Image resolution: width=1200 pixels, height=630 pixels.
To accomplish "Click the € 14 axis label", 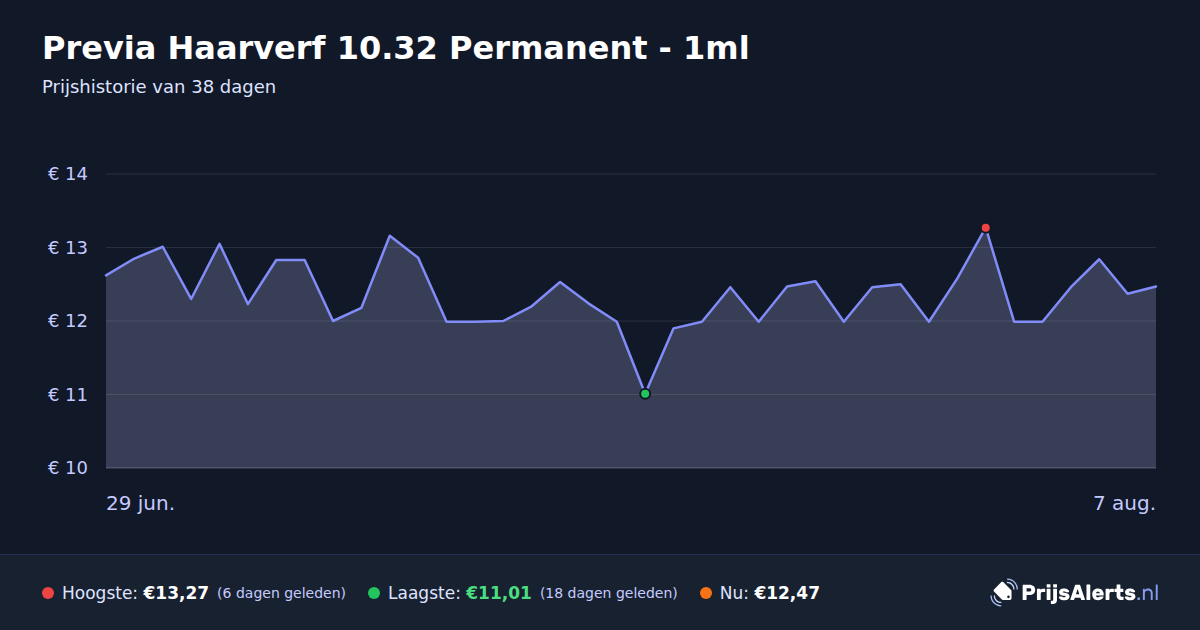I will (68, 174).
